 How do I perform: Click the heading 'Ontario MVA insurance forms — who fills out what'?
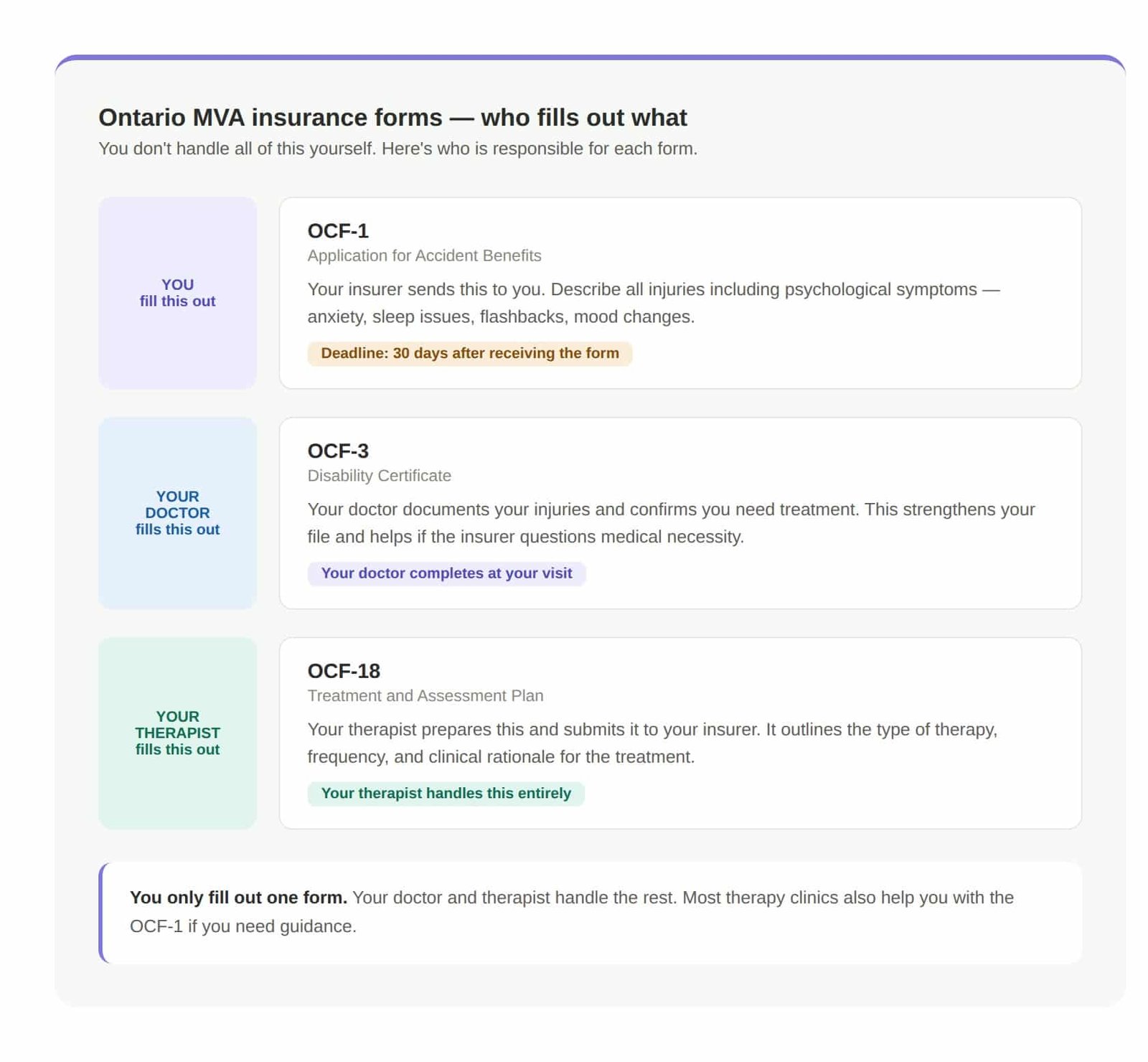click(x=392, y=117)
